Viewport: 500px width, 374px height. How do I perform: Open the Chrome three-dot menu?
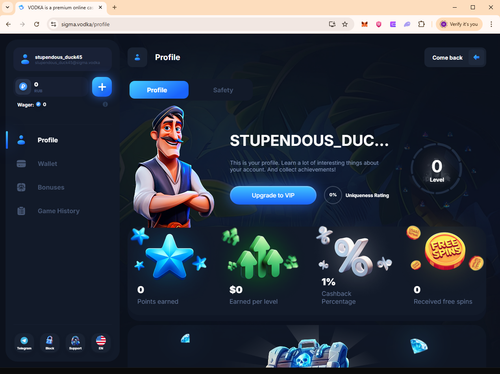pos(491,24)
